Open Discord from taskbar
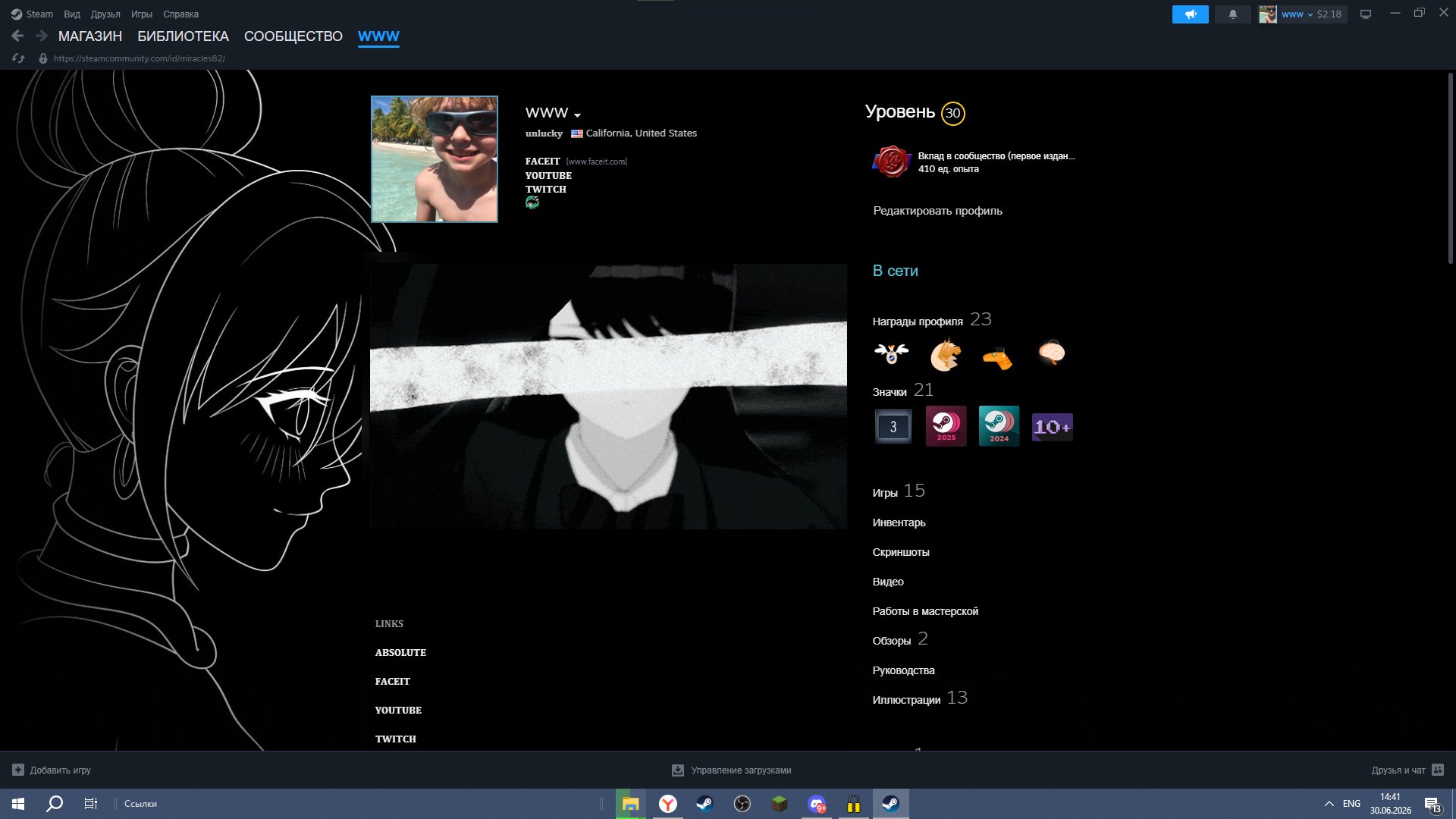This screenshot has height=819, width=1456. (817, 804)
